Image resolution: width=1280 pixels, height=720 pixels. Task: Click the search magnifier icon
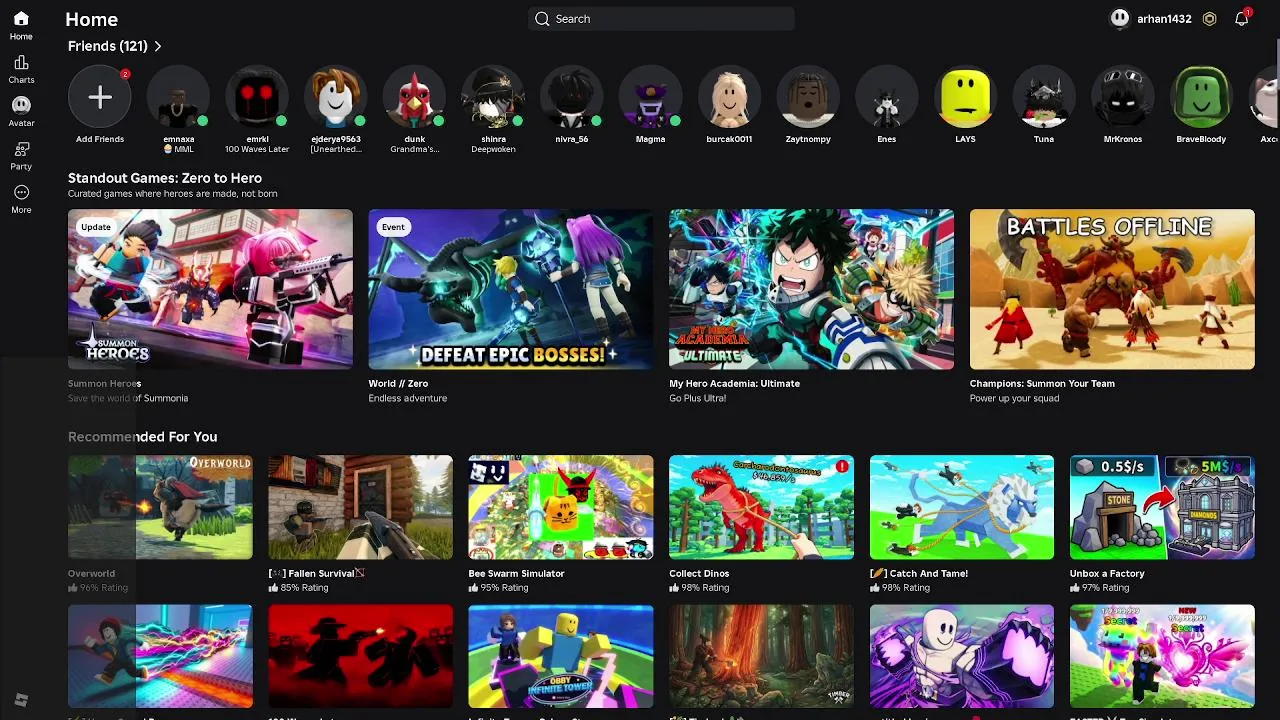542,19
